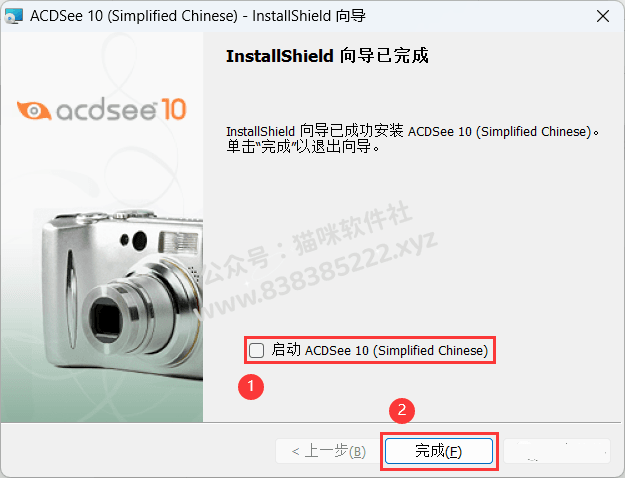The width and height of the screenshot is (625, 478).
Task: Click the window title ACDSee 10 InstallShield 向导
Action: pos(198,16)
